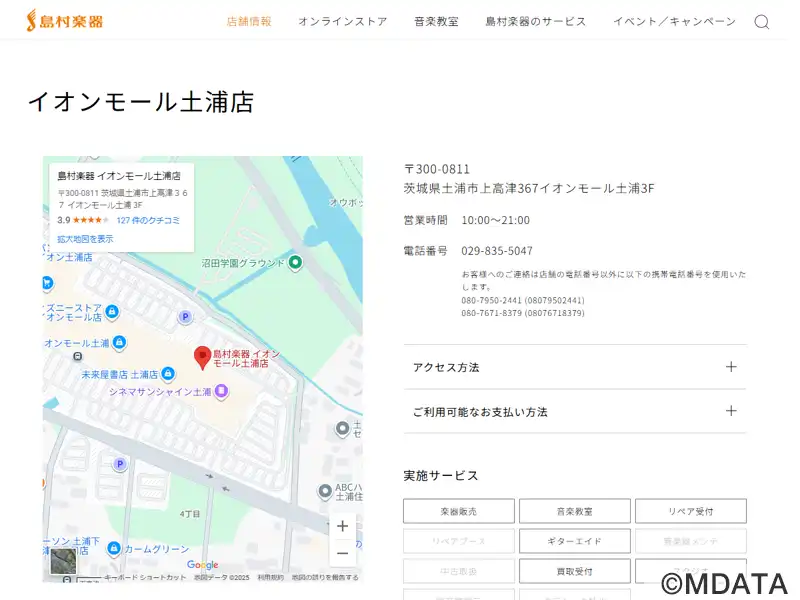This screenshot has height=600, width=800.
Task: Click the 島村楽器 logo
Action: point(65,21)
